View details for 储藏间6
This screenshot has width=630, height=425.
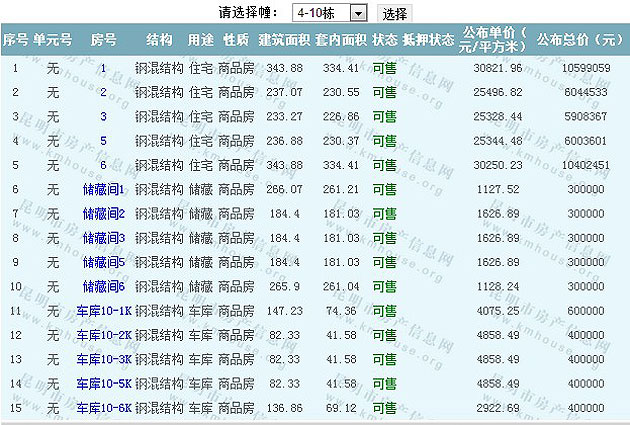coord(103,286)
